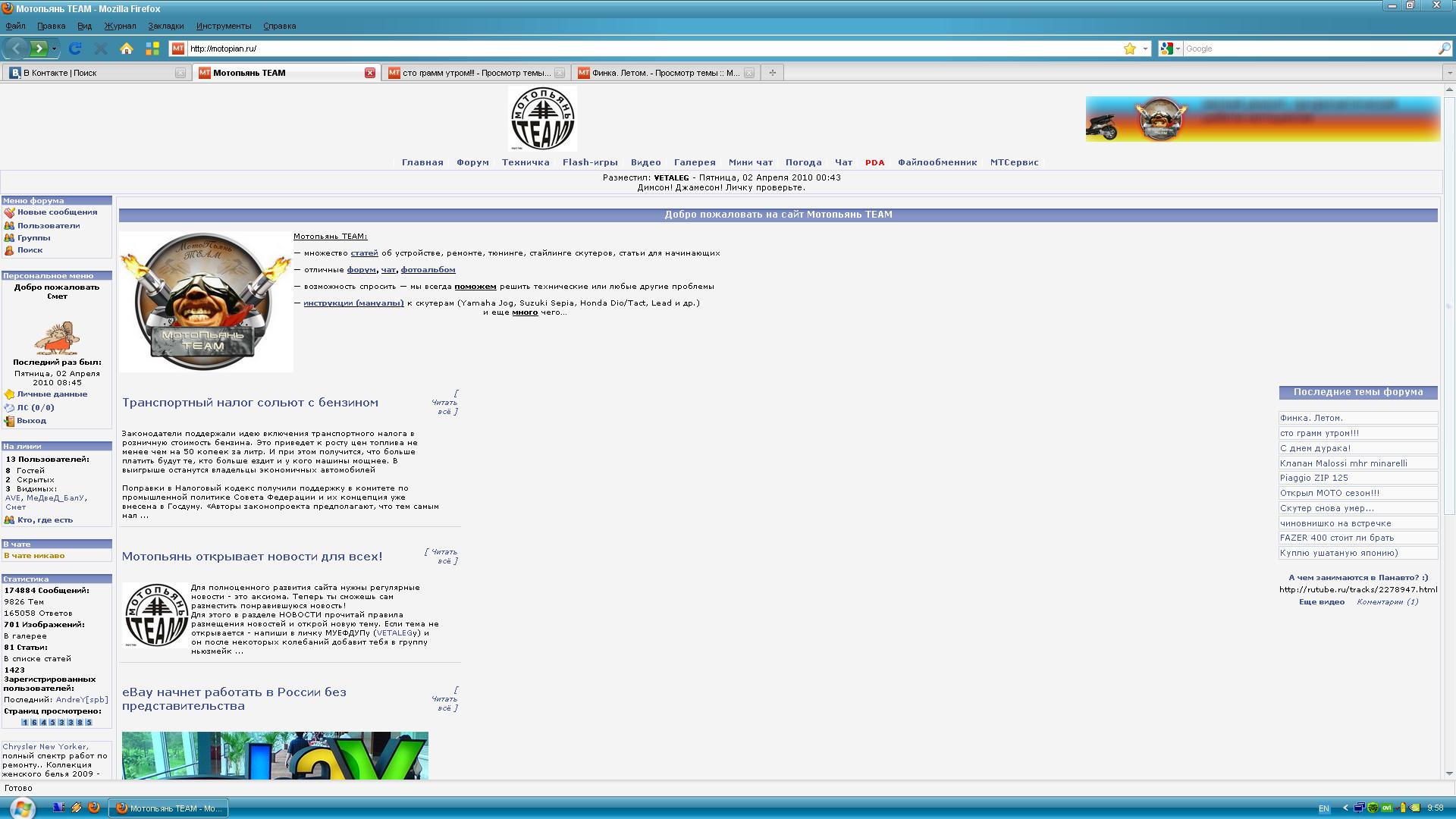Open the Закладки menu
The width and height of the screenshot is (1456, 819).
166,26
